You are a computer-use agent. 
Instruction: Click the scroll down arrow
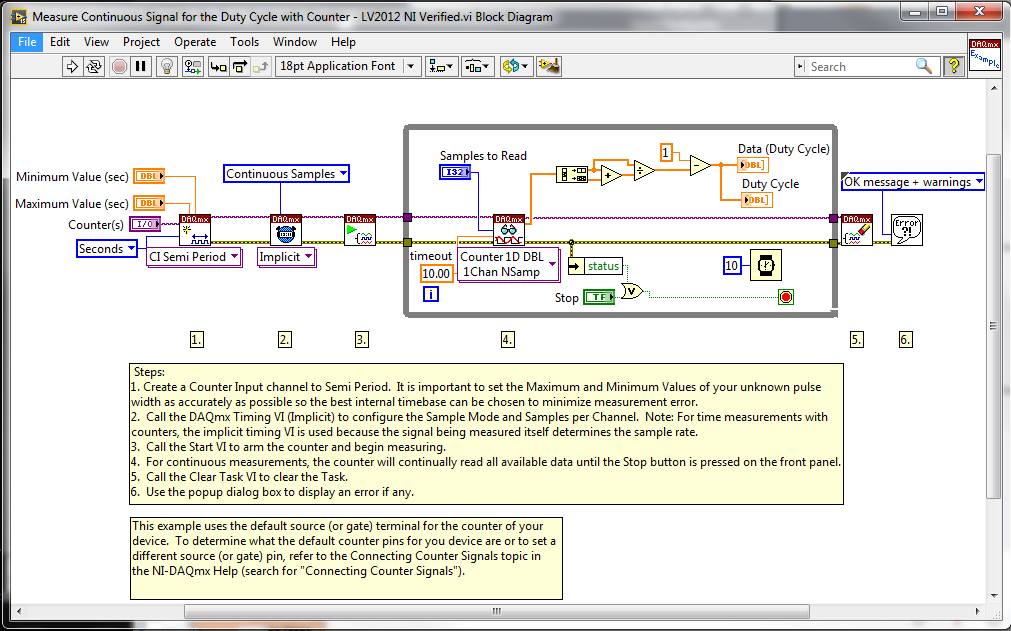click(x=993, y=595)
